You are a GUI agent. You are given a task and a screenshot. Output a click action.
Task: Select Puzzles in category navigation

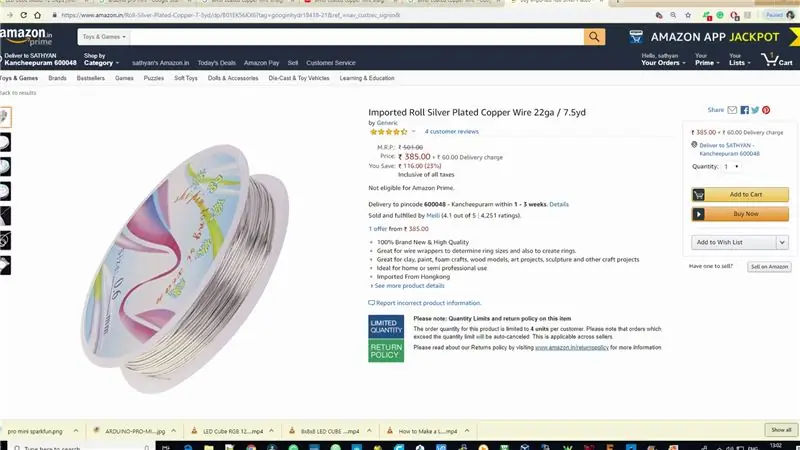154,78
